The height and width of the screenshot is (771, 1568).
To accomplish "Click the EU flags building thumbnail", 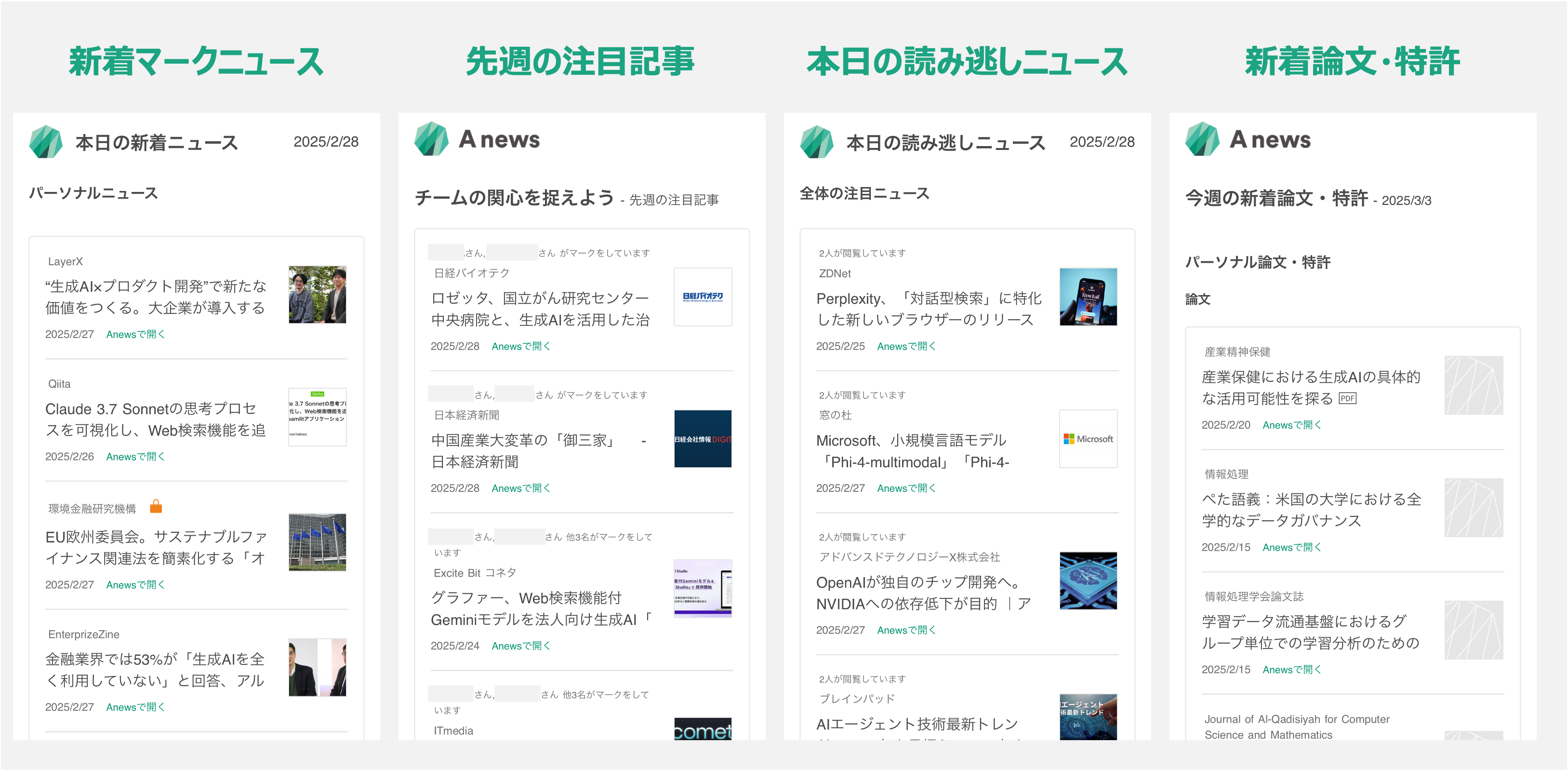I will pyautogui.click(x=317, y=542).
